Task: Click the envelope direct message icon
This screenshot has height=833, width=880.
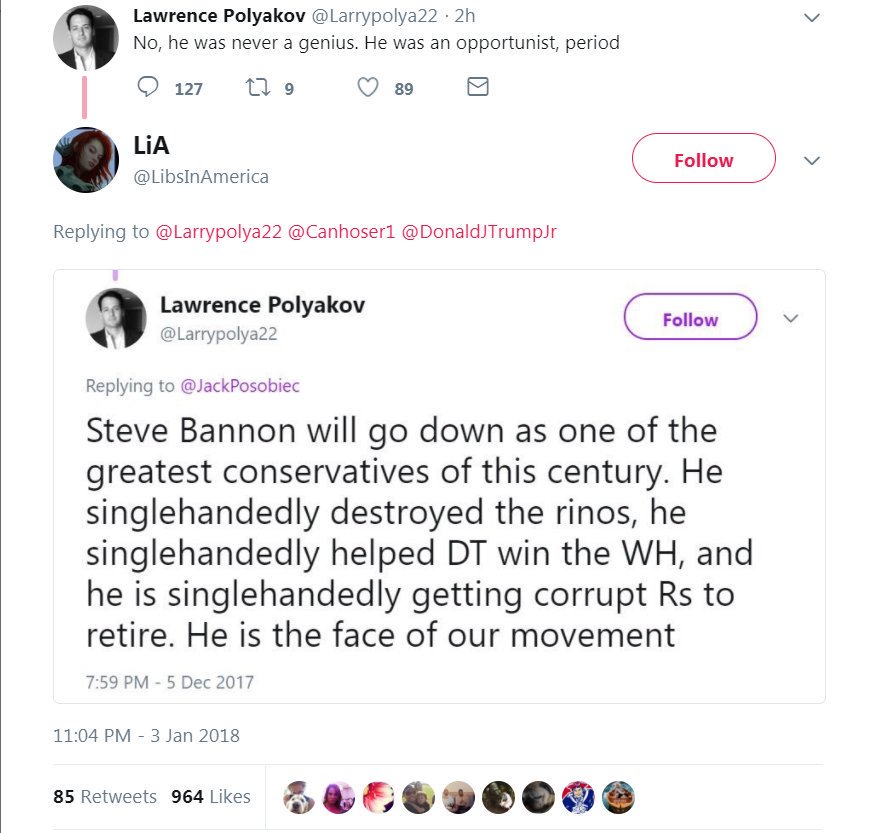Action: click(478, 88)
